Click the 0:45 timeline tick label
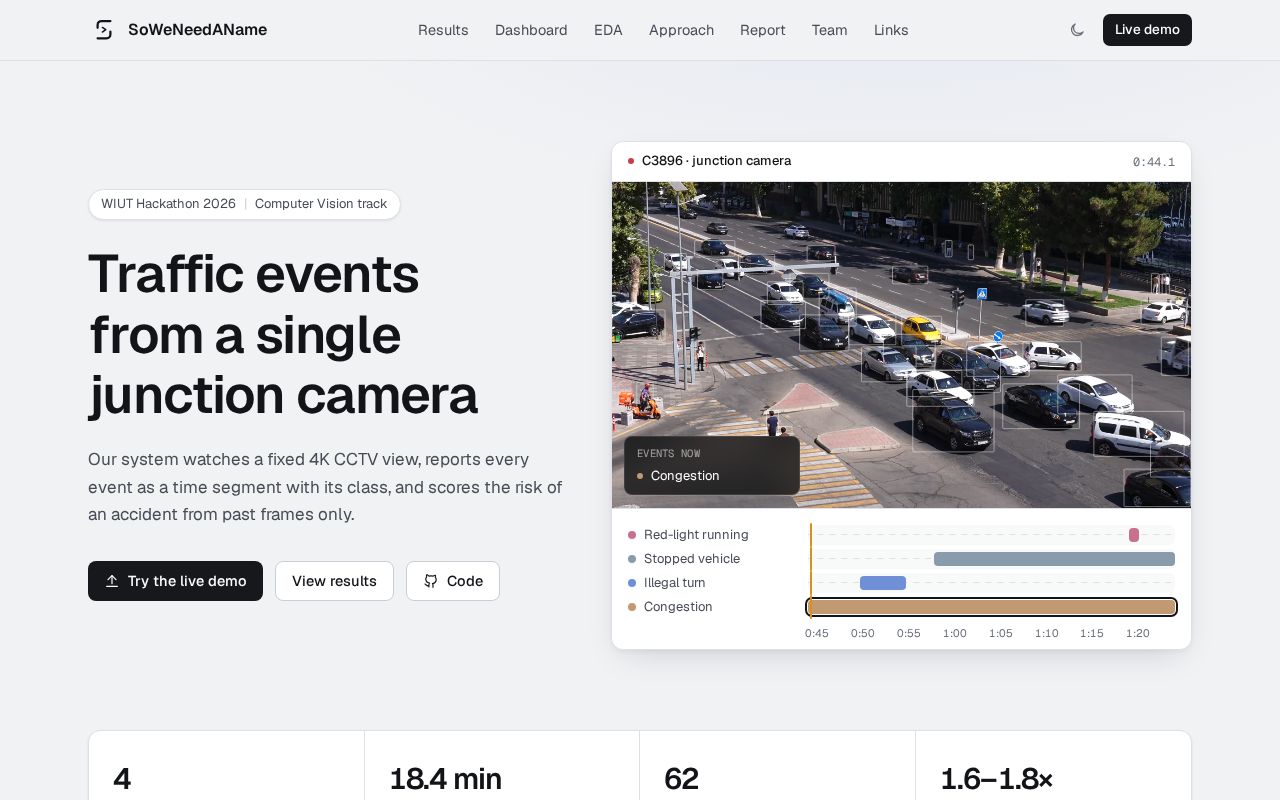The image size is (1280, 800). pyautogui.click(x=817, y=634)
